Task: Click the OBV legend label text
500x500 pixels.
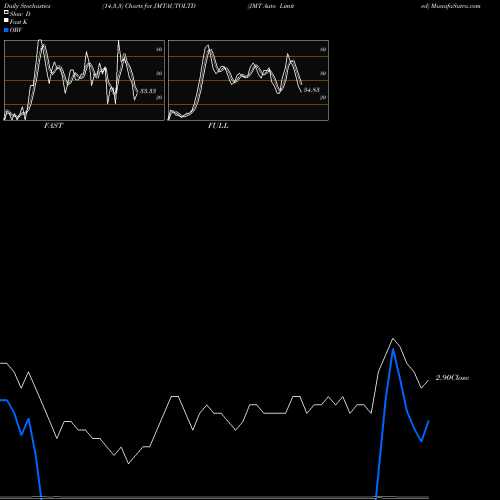Action: pyautogui.click(x=16, y=30)
